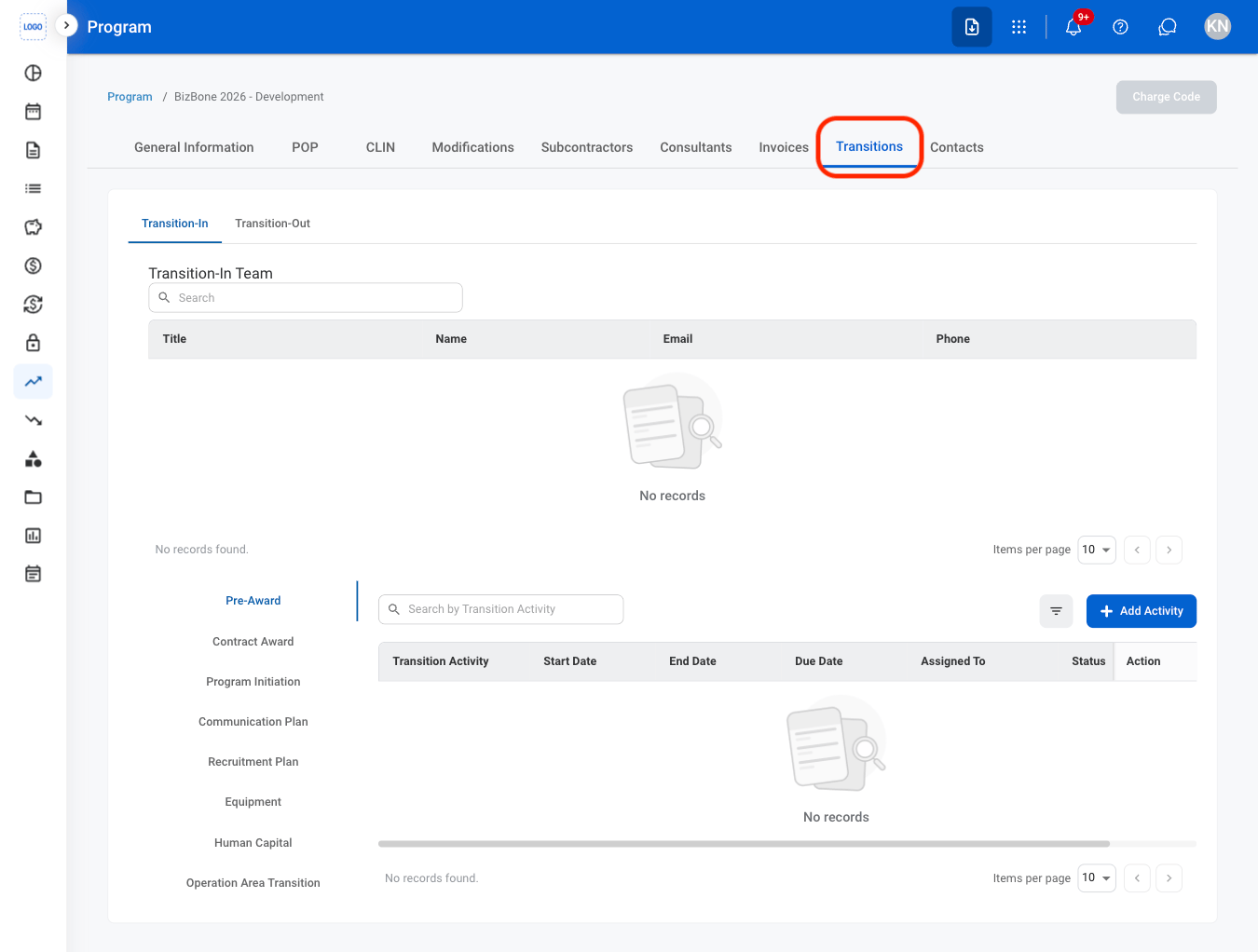Open Items per page dropdown under activity table

1097,877
